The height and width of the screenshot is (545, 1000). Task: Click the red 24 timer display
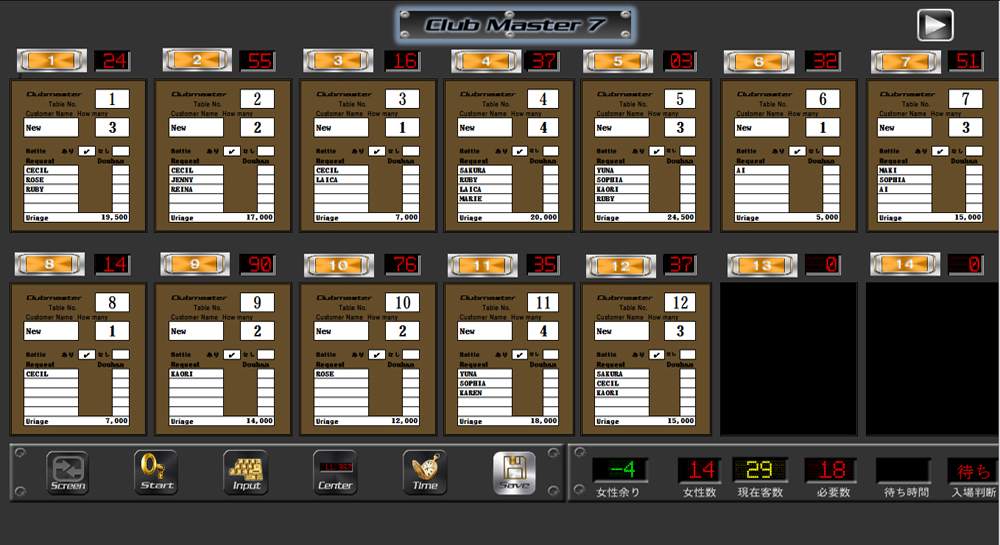coord(113,61)
